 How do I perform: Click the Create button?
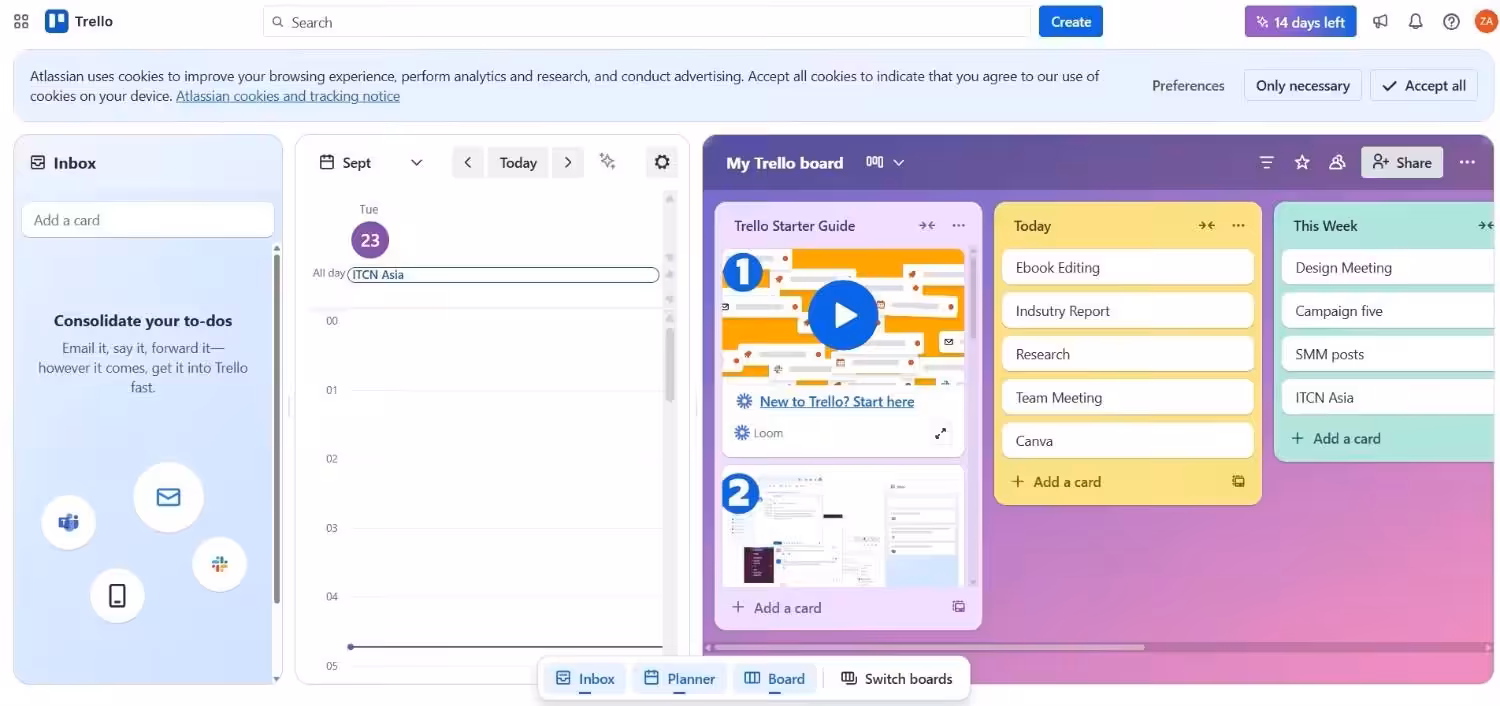click(1070, 21)
